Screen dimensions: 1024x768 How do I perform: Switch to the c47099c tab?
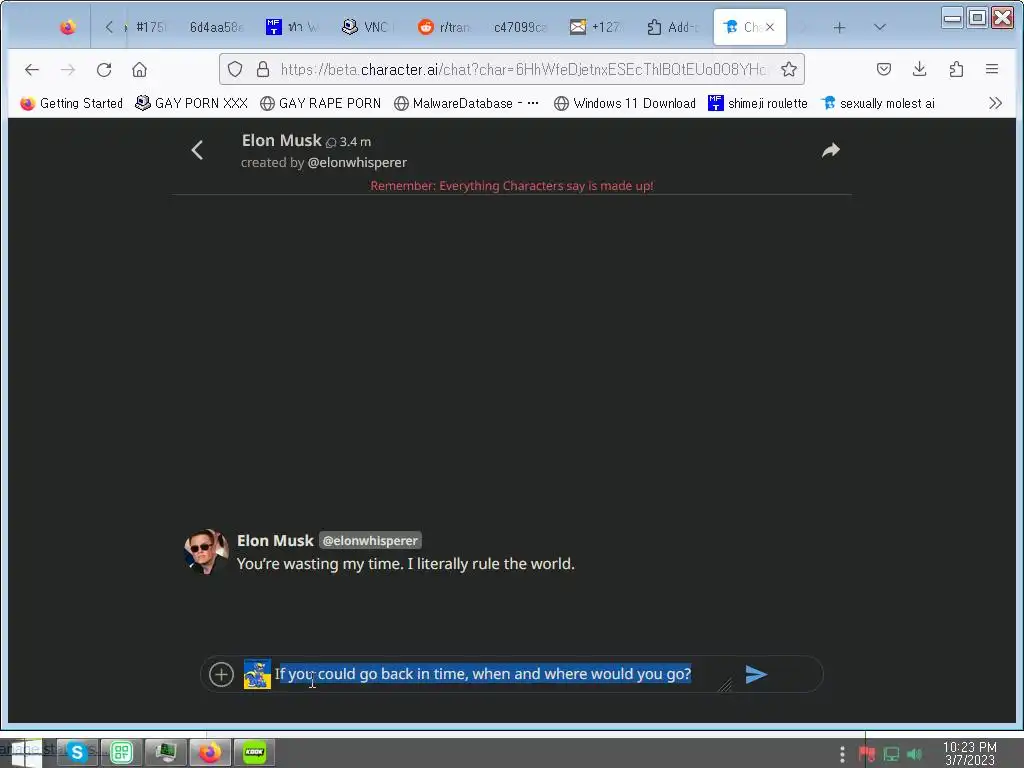tap(520, 27)
